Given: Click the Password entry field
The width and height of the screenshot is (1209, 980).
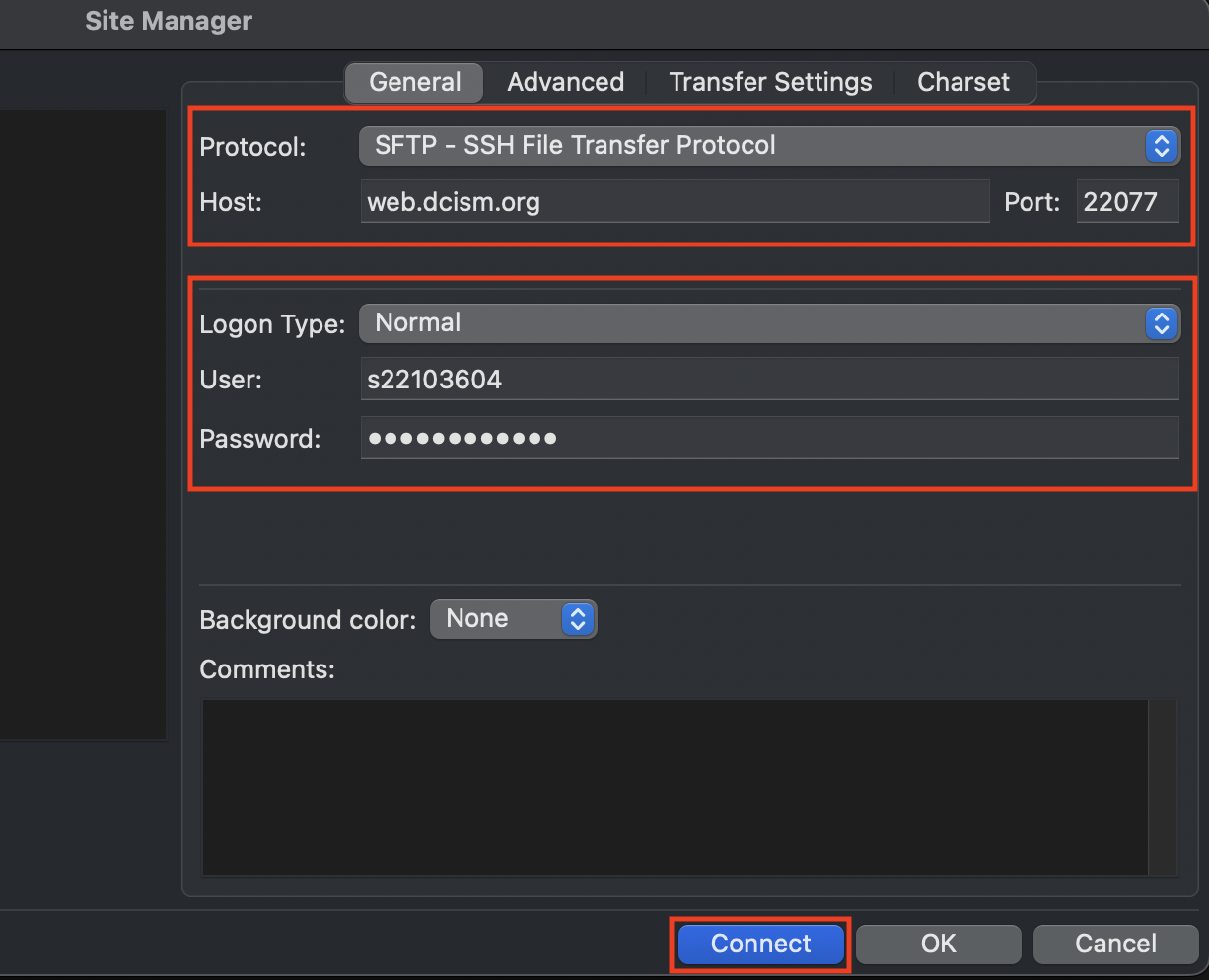Looking at the screenshot, I should click(x=769, y=438).
